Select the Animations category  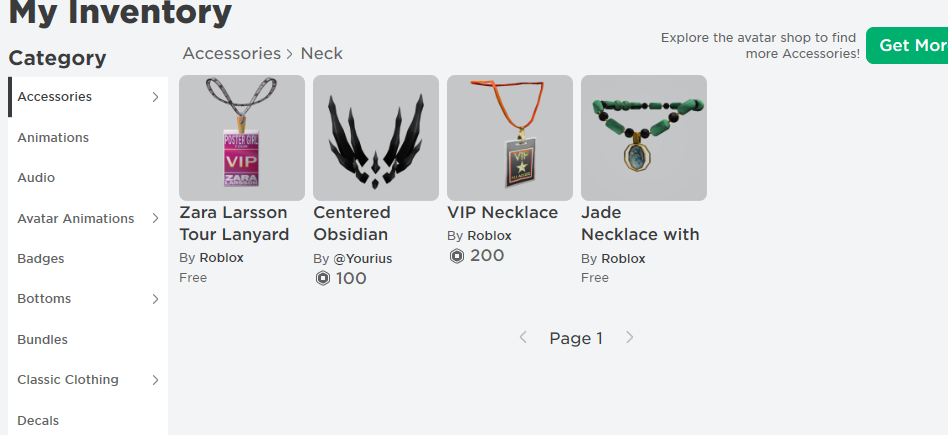53,138
